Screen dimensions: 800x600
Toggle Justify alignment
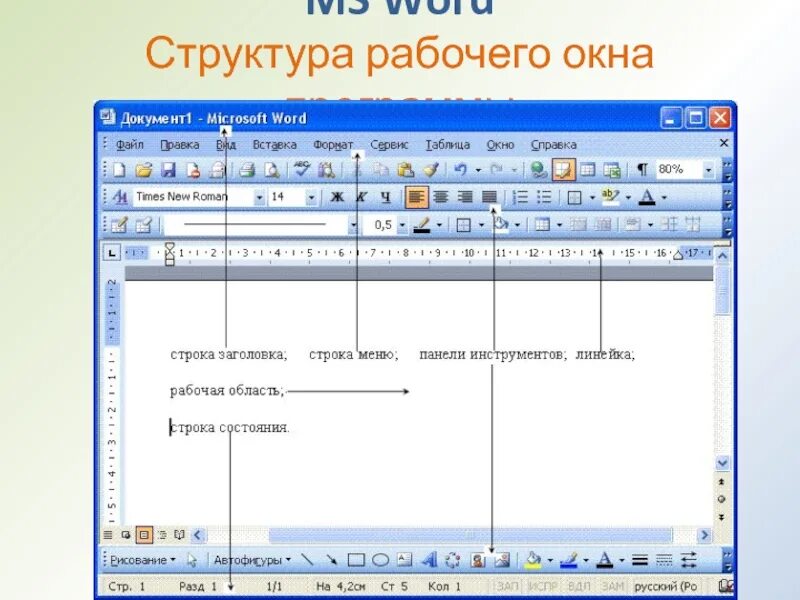coord(489,197)
